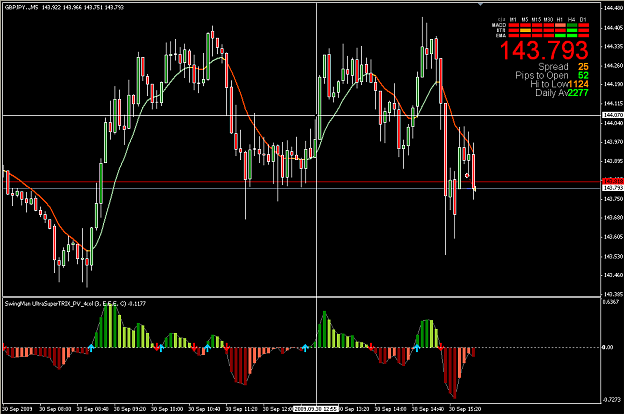
Task: Click the 143.530 price scale label
Action: (613, 256)
